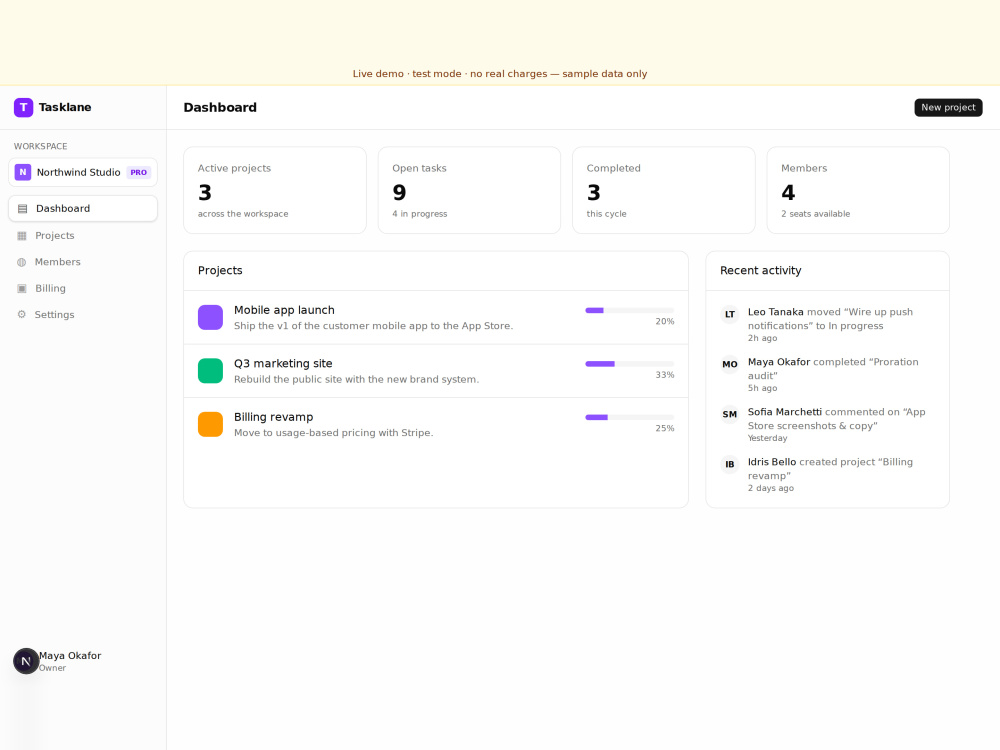Click the Active projects stat card
Screen dimensions: 1000x750
click(275, 190)
